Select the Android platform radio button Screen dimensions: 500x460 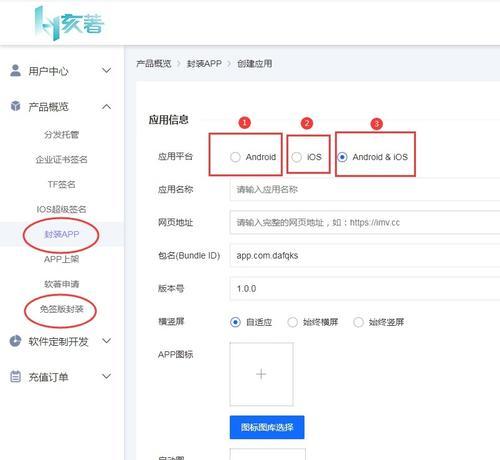(235, 157)
